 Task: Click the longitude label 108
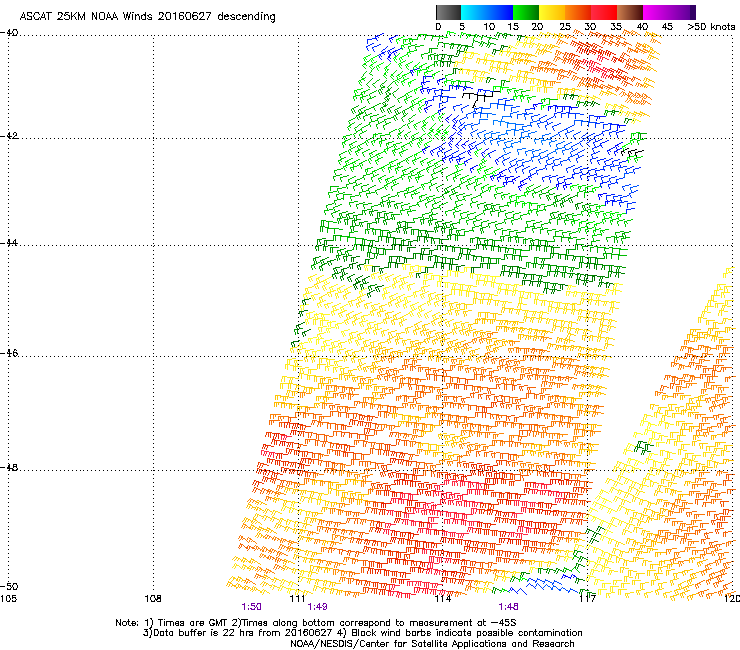pos(153,599)
